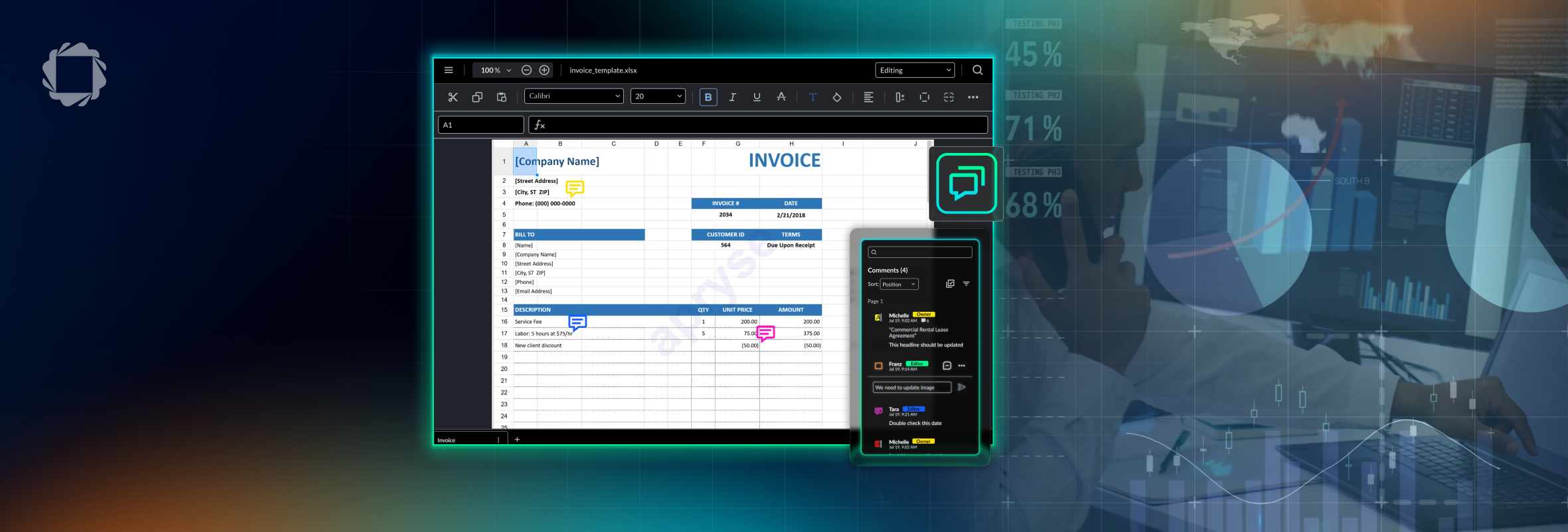Viewport: 1568px width, 532px height.
Task: Toggle Strikethrough formatting
Action: click(x=781, y=97)
